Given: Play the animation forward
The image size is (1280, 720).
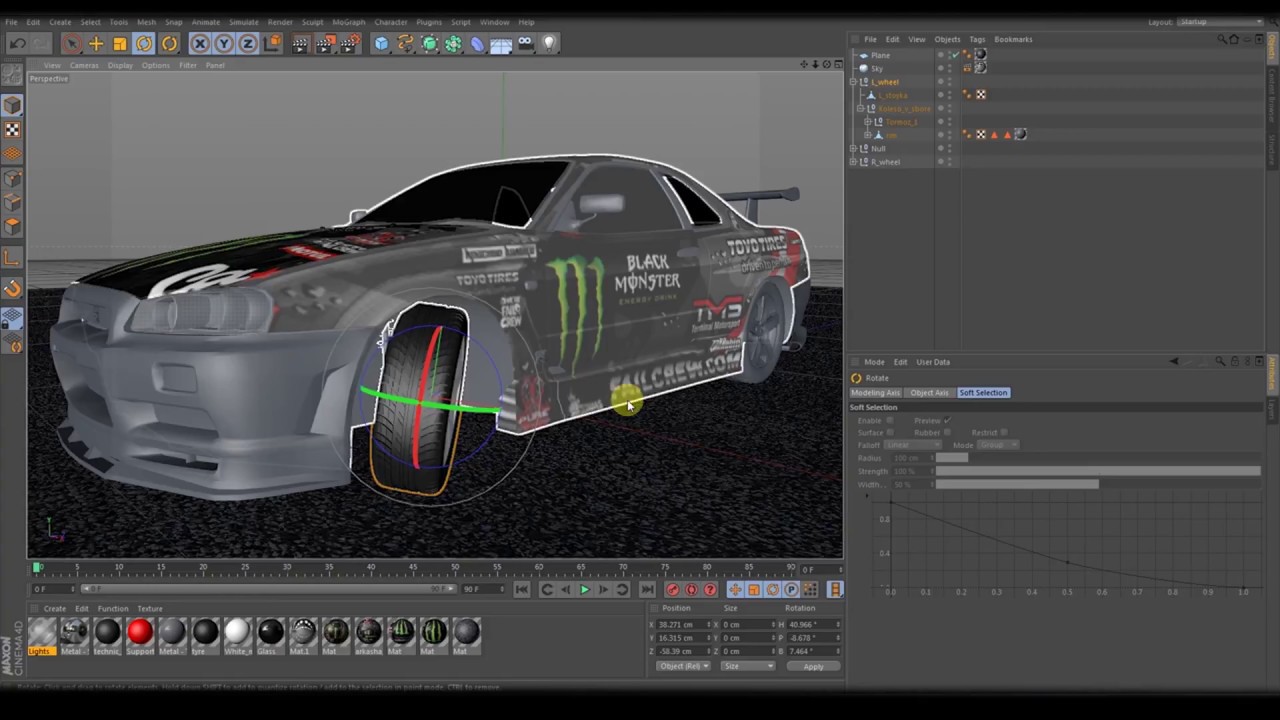Looking at the screenshot, I should [x=585, y=590].
